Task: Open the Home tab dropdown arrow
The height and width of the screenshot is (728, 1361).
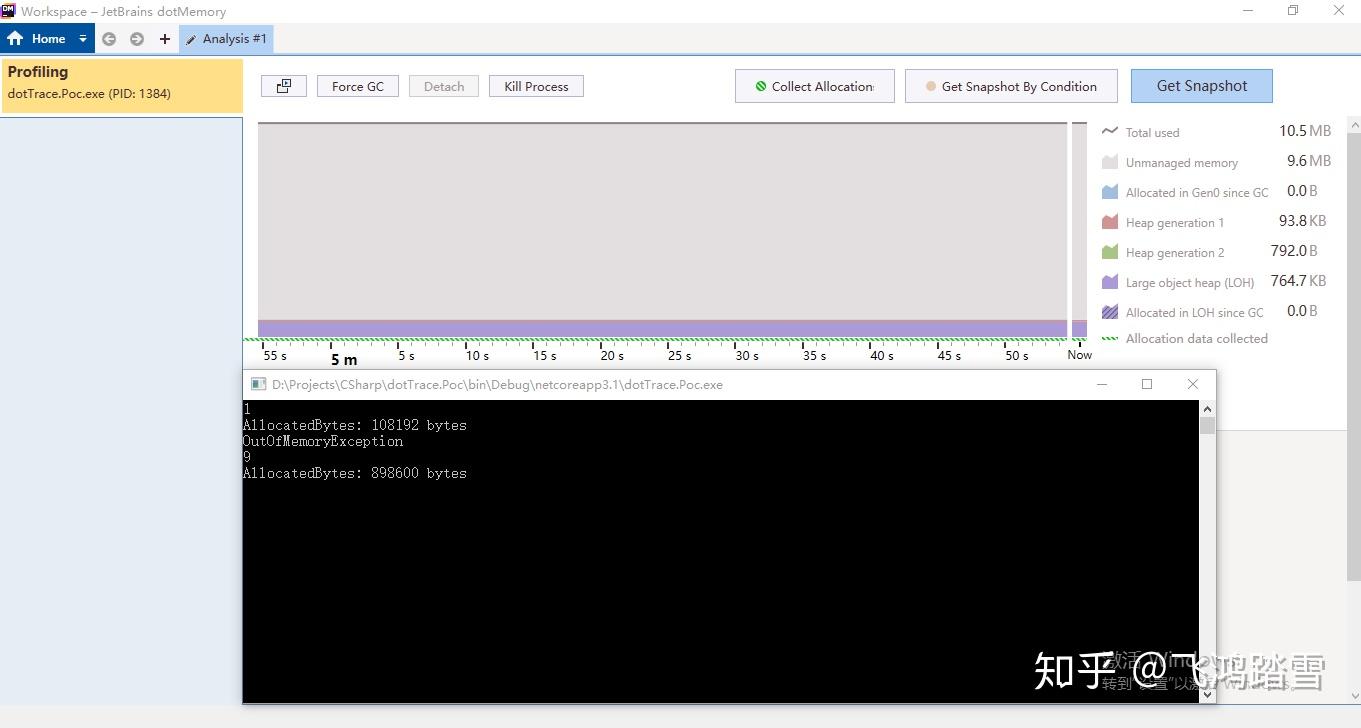Action: coord(82,38)
